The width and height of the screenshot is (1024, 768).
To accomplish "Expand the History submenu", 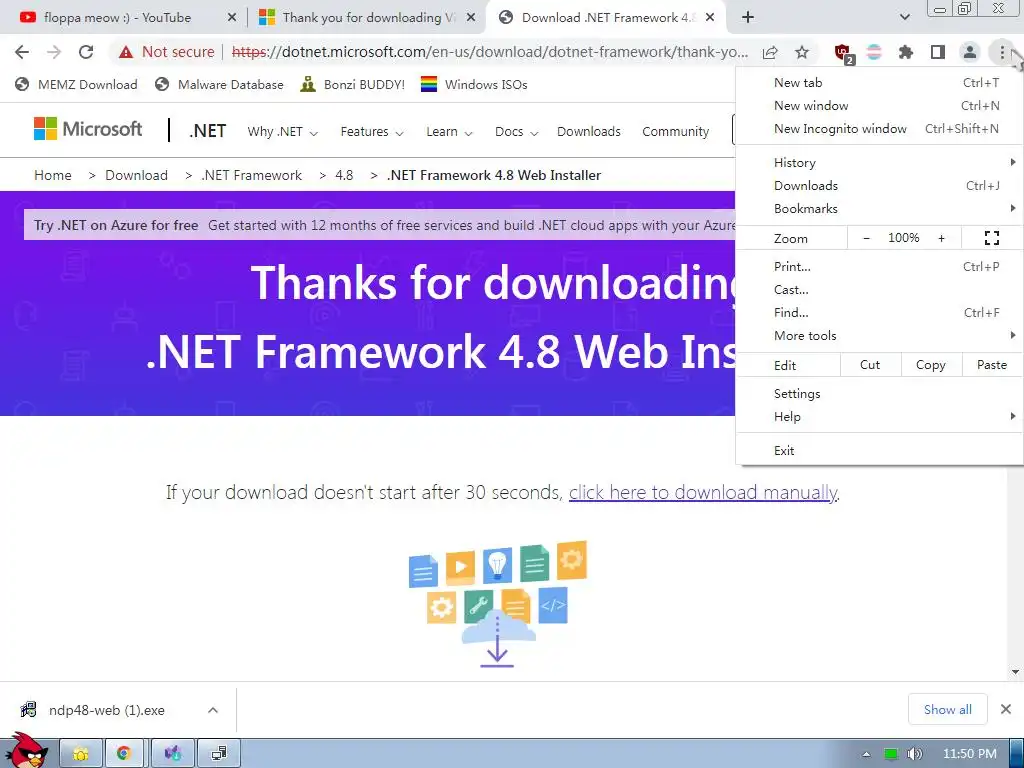I will 879,163.
